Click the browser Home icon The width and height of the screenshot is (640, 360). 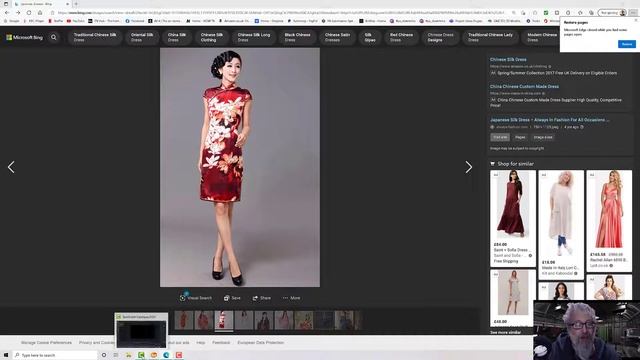tap(40, 13)
